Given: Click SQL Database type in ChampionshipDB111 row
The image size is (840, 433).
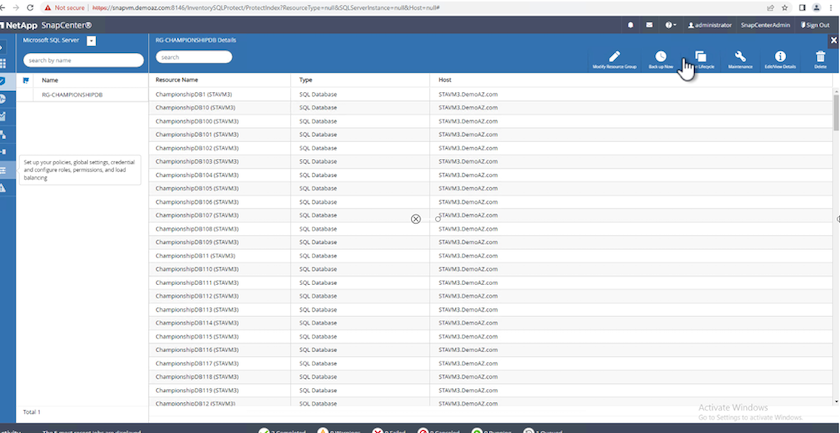Looking at the screenshot, I should (x=318, y=282).
